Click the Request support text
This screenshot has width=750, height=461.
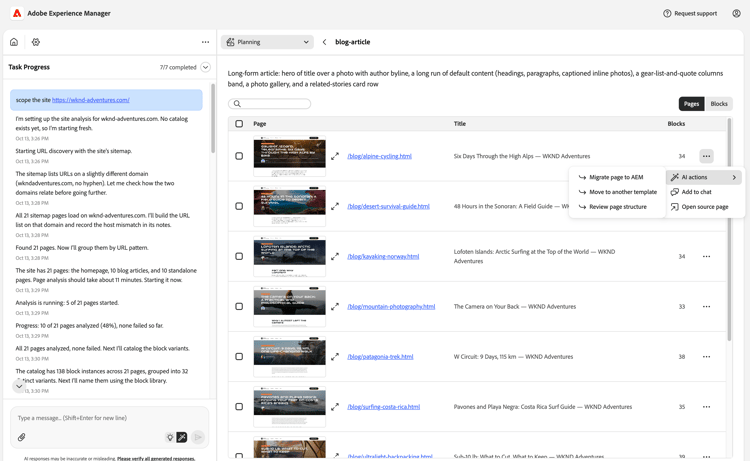695,13
